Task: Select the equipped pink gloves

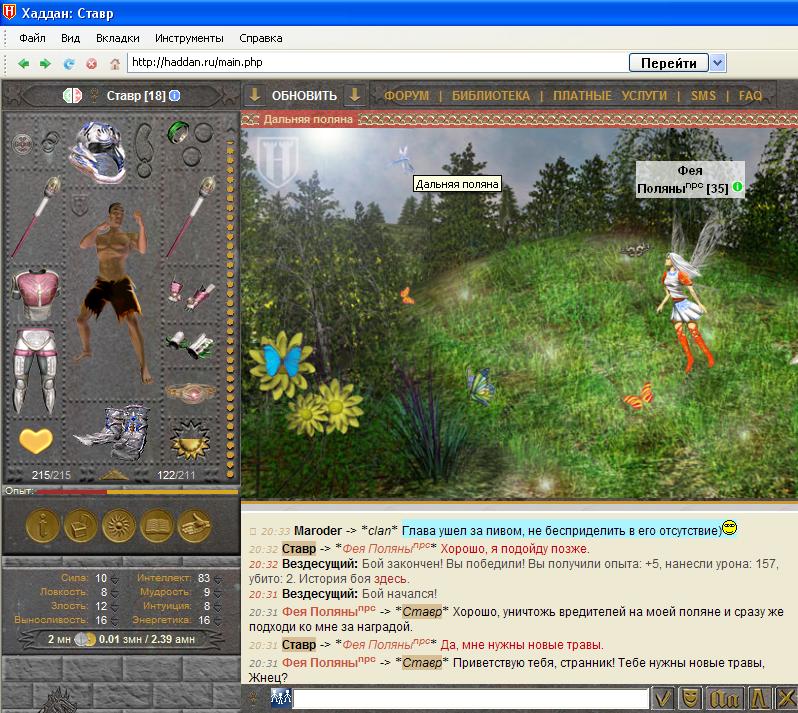Action: pos(191,295)
